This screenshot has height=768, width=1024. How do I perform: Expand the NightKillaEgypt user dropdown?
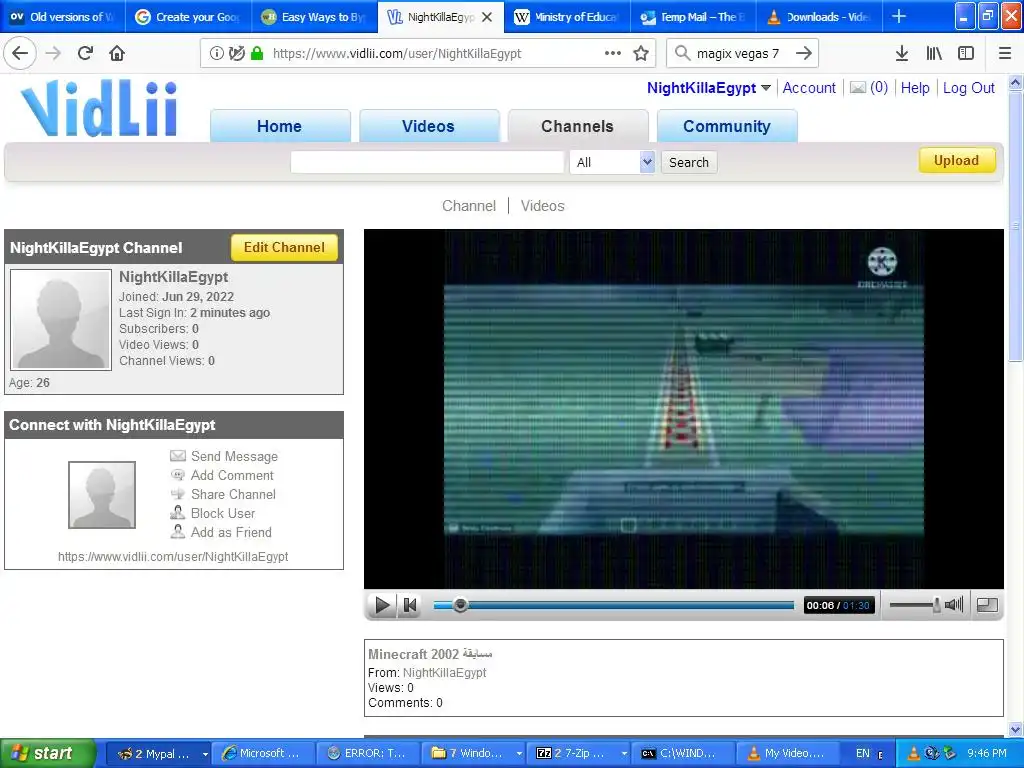(x=766, y=88)
